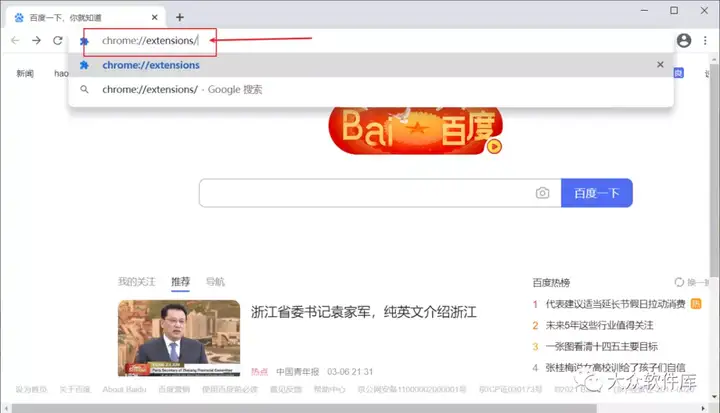Open the Chrome profile avatar menu
720x413 pixels.
[684, 40]
